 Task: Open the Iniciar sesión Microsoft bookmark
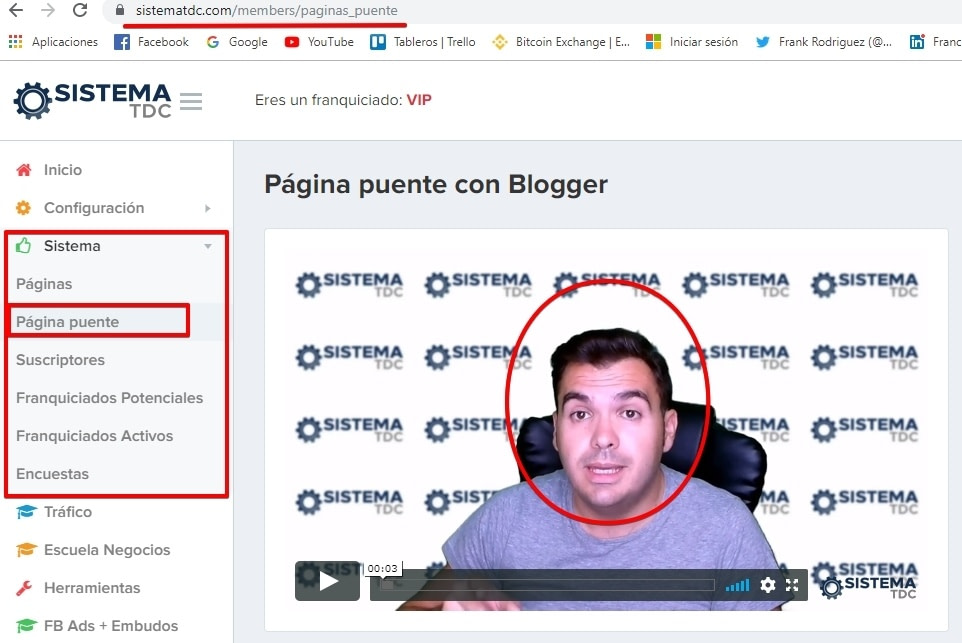click(692, 42)
